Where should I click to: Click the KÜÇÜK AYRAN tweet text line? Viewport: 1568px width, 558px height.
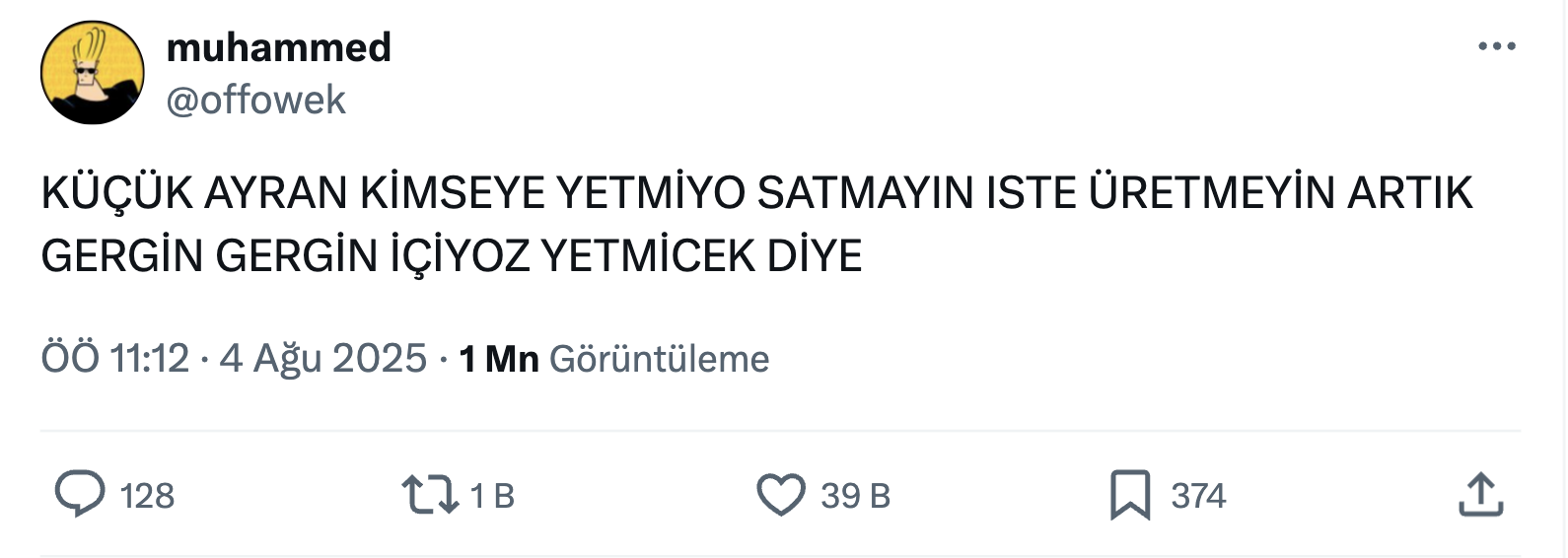(757, 192)
